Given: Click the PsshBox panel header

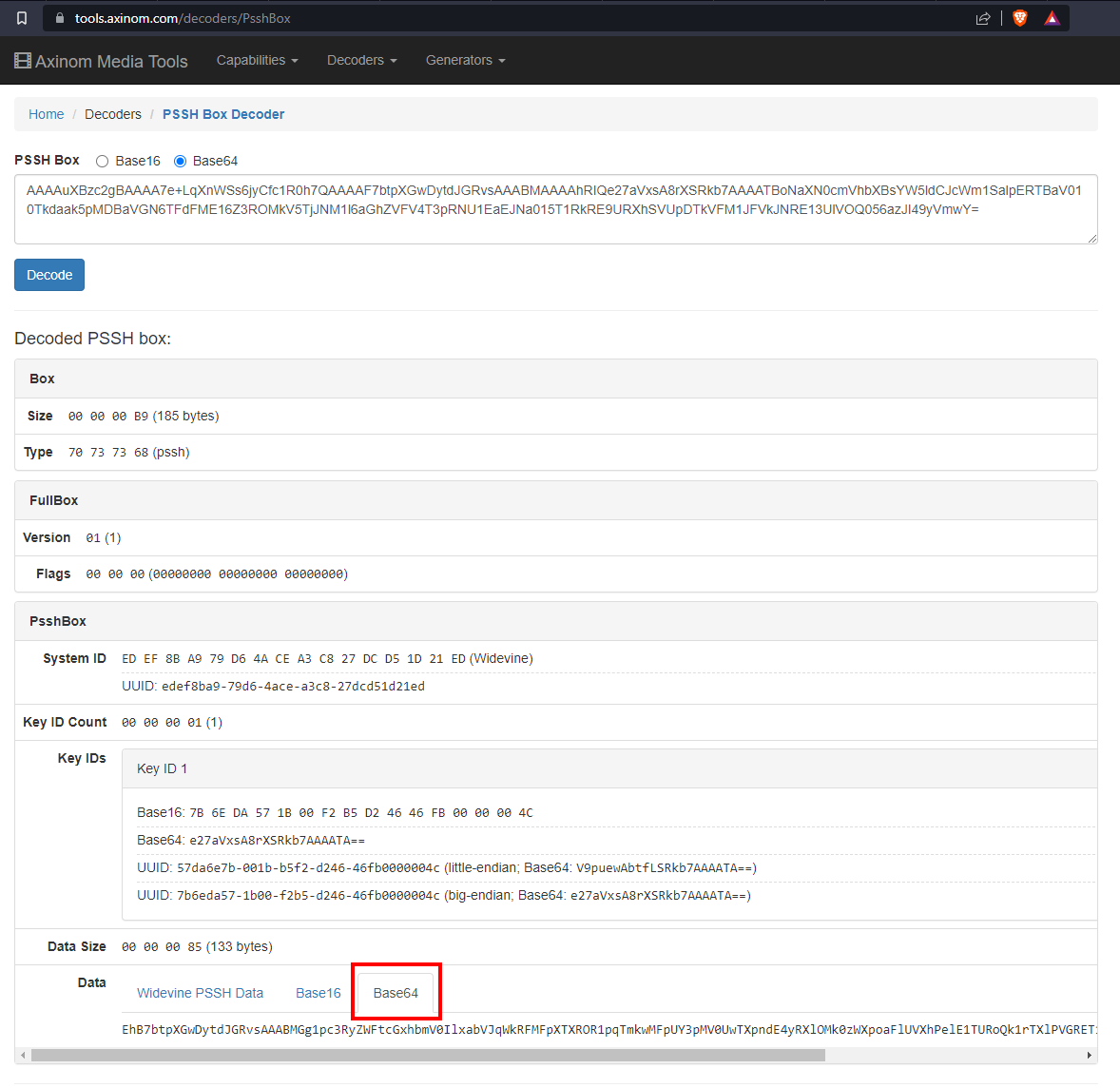Looking at the screenshot, I should (555, 621).
